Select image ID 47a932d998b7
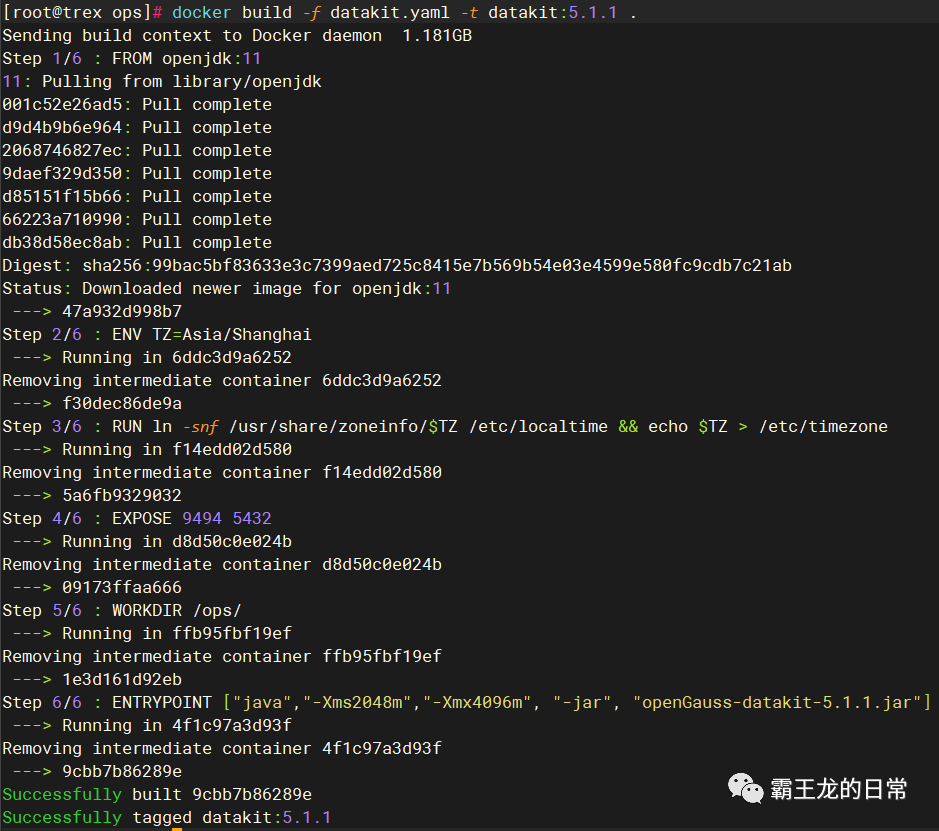Viewport: 939px width, 831px height. pyautogui.click(x=122, y=312)
